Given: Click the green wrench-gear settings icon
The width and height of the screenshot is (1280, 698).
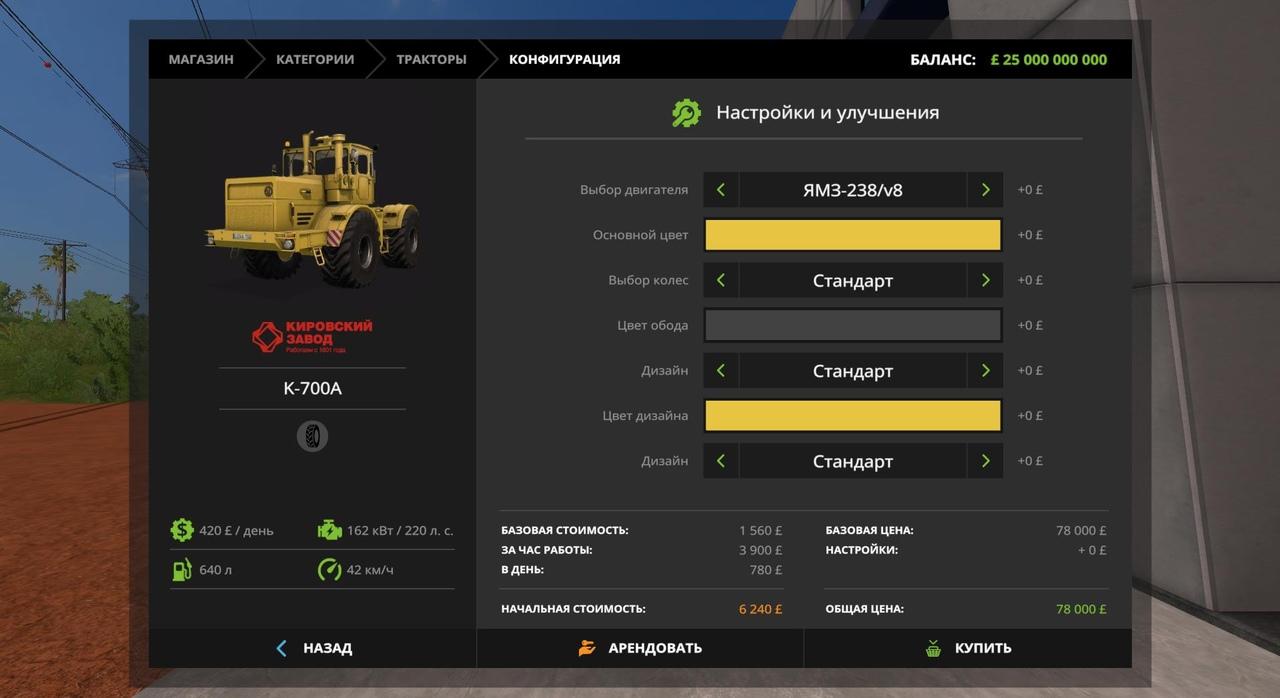Looking at the screenshot, I should click(x=686, y=113).
